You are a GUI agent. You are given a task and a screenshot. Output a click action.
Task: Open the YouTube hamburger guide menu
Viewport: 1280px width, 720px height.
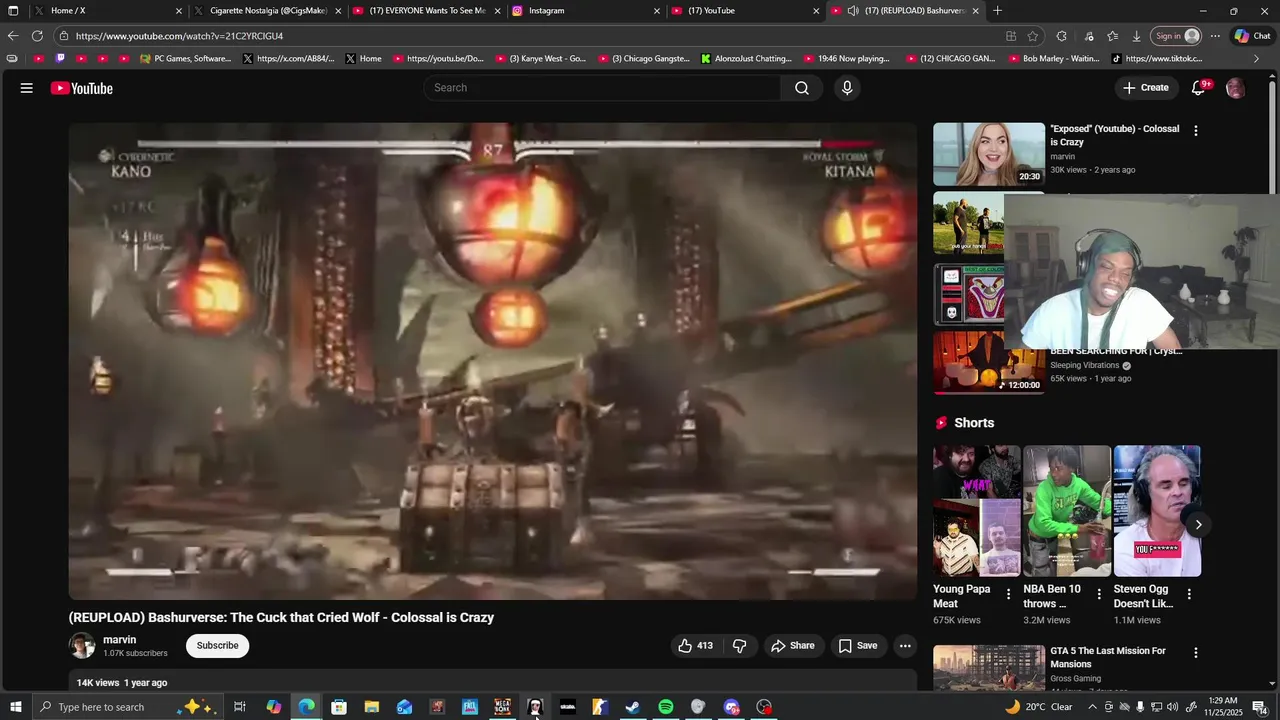[x=27, y=88]
